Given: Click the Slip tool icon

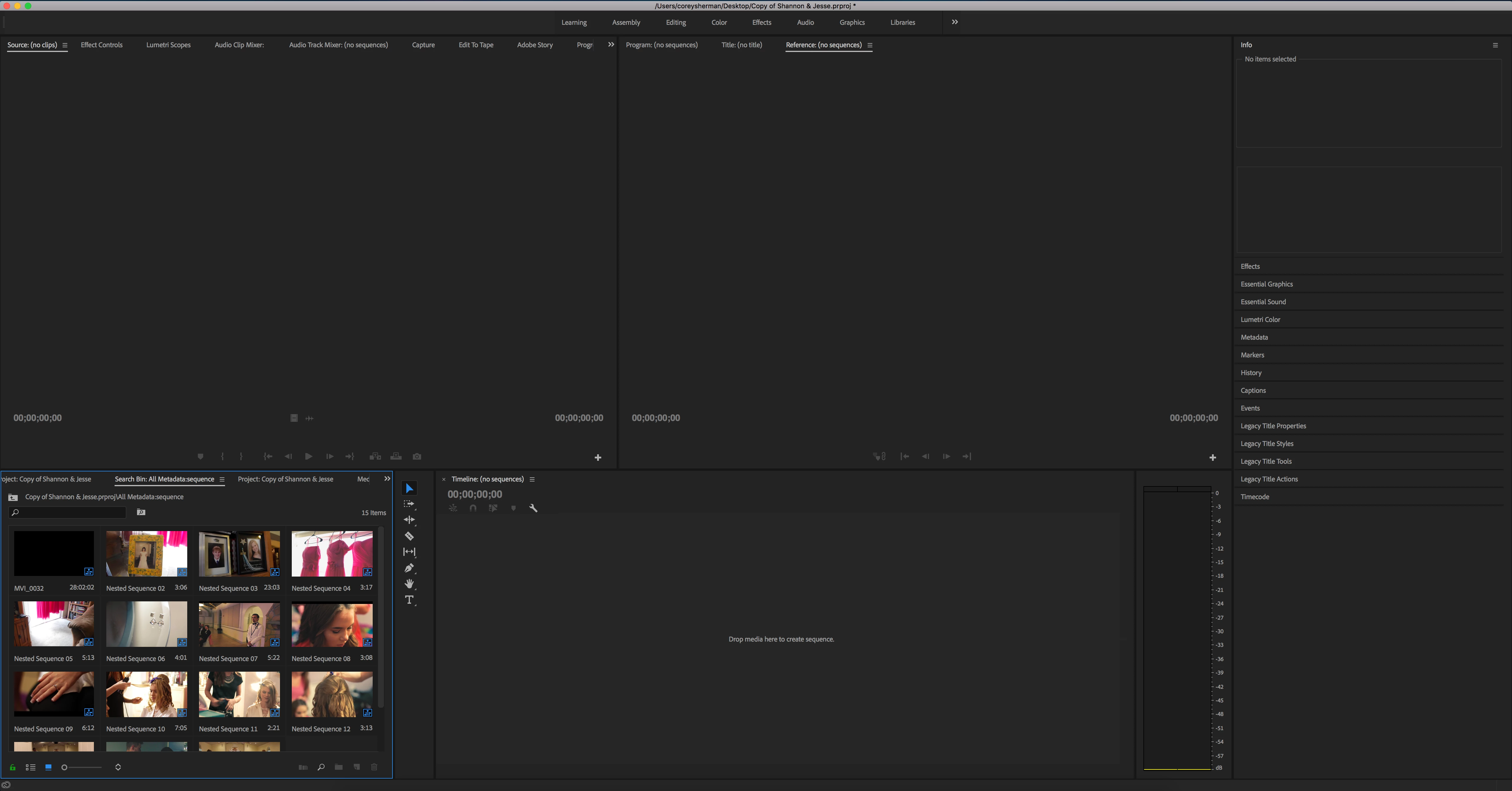Looking at the screenshot, I should [409, 552].
